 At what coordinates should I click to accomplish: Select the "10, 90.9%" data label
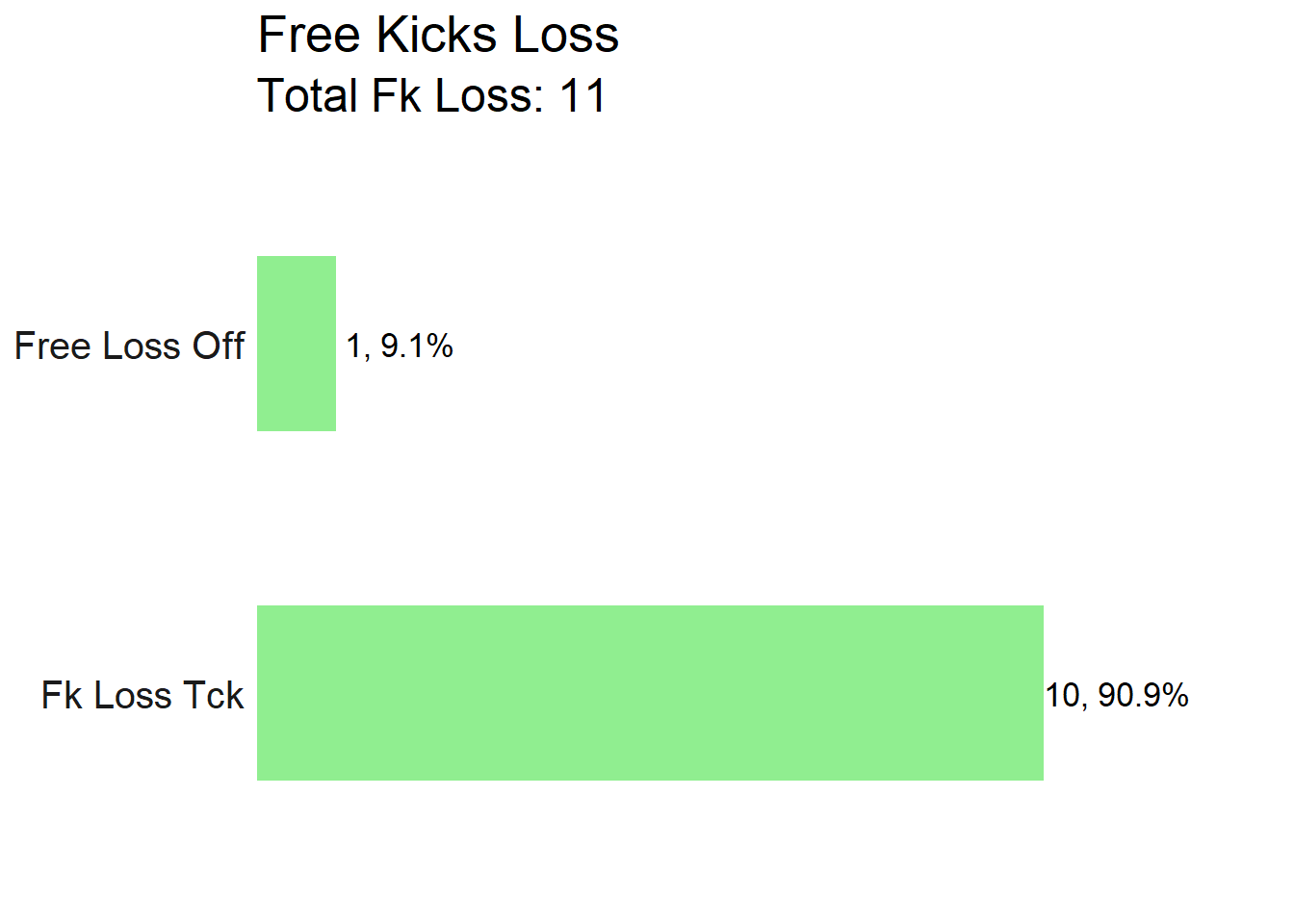[x=1117, y=695]
